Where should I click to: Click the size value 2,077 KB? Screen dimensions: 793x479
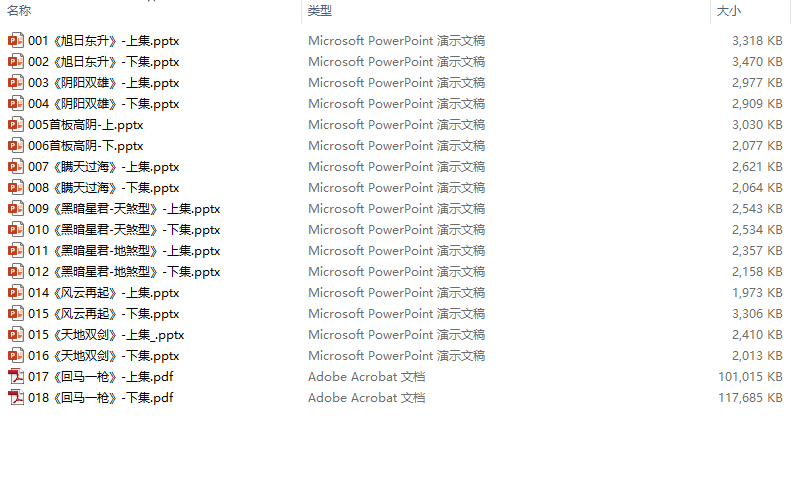(757, 146)
